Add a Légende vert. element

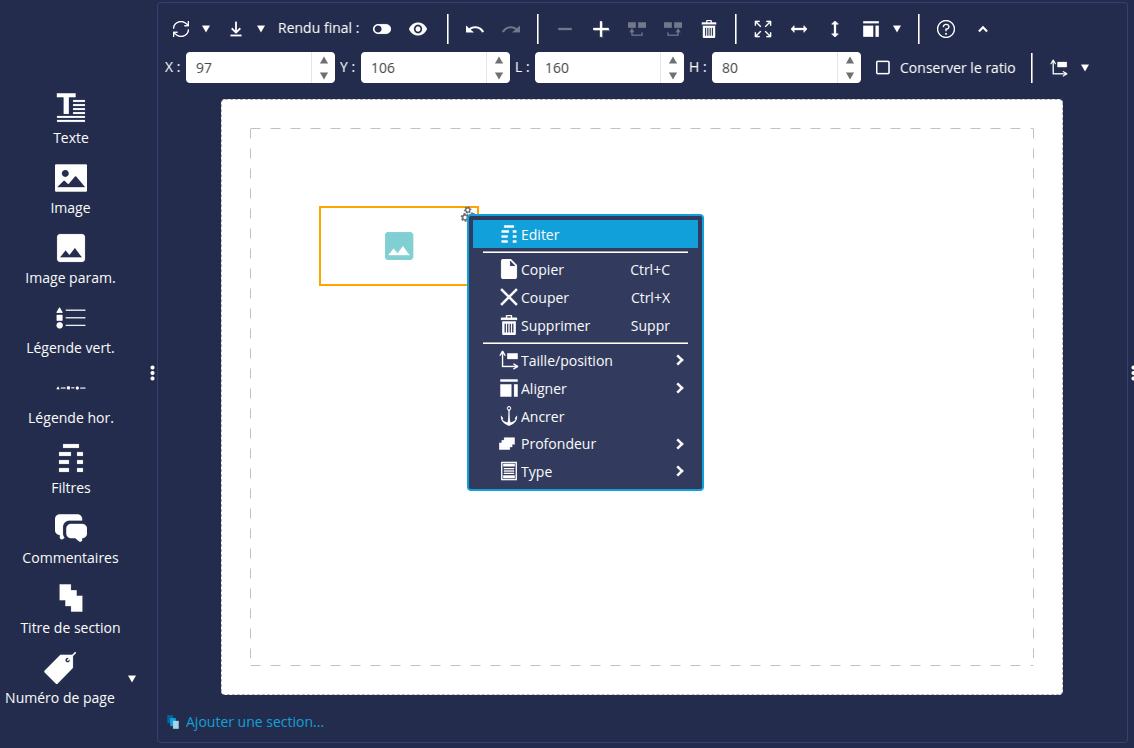click(70, 329)
